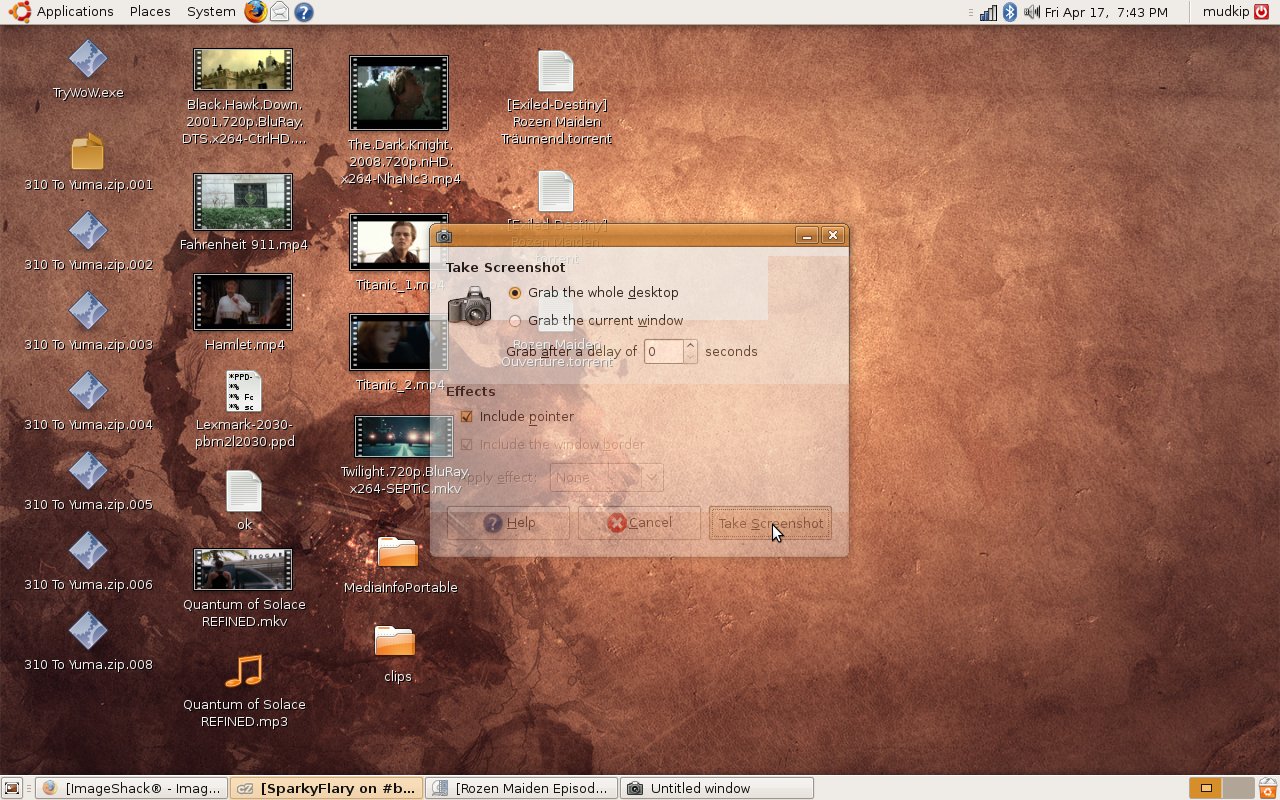
Task: Open the volume speaker icon
Action: [x=1031, y=12]
